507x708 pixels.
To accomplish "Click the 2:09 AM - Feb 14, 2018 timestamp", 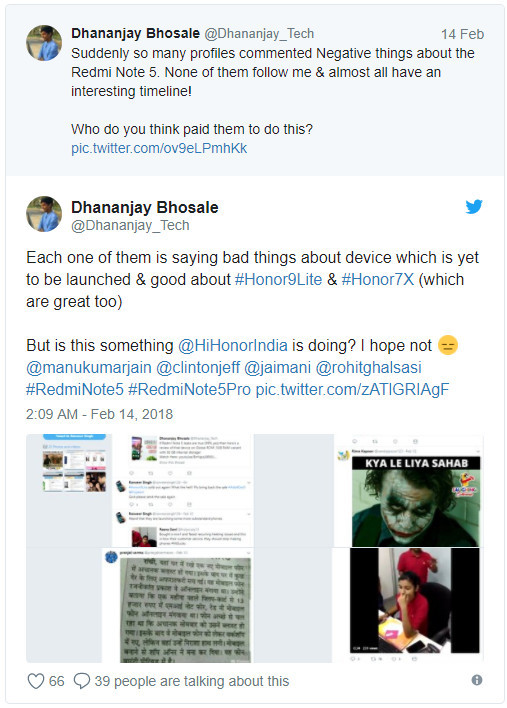I will coord(99,414).
